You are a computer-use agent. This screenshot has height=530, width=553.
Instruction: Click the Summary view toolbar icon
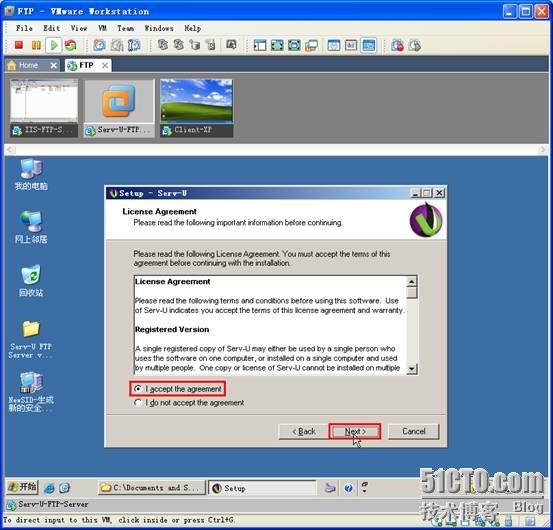tap(334, 45)
